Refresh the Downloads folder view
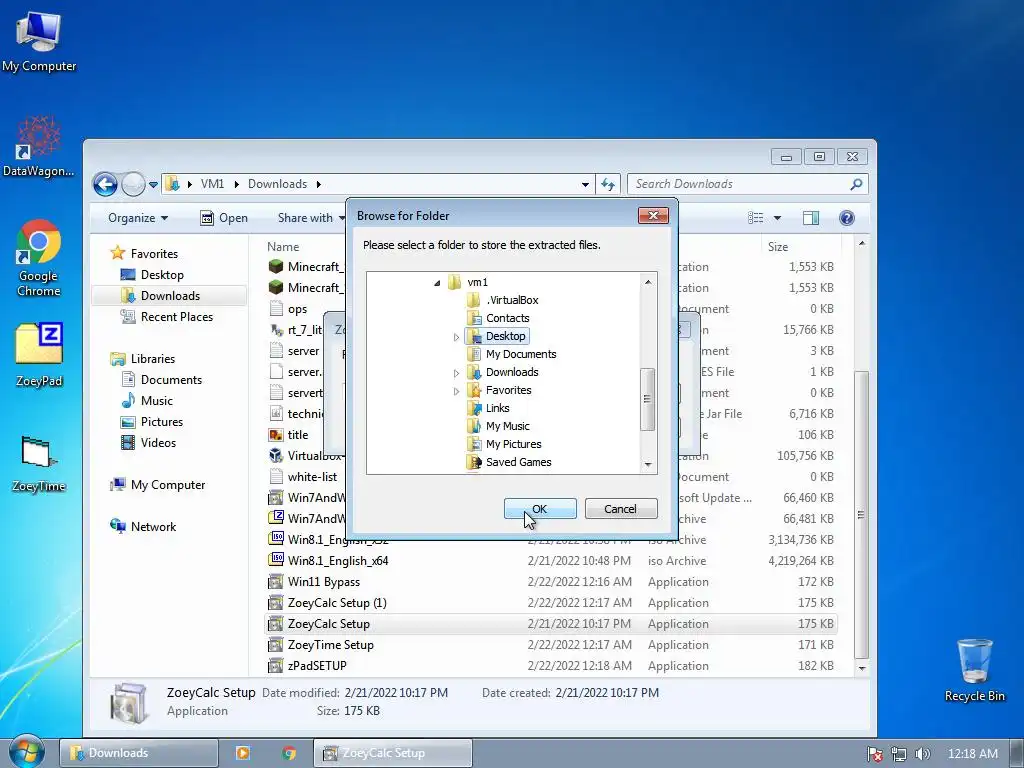The height and width of the screenshot is (768, 1024). [608, 185]
